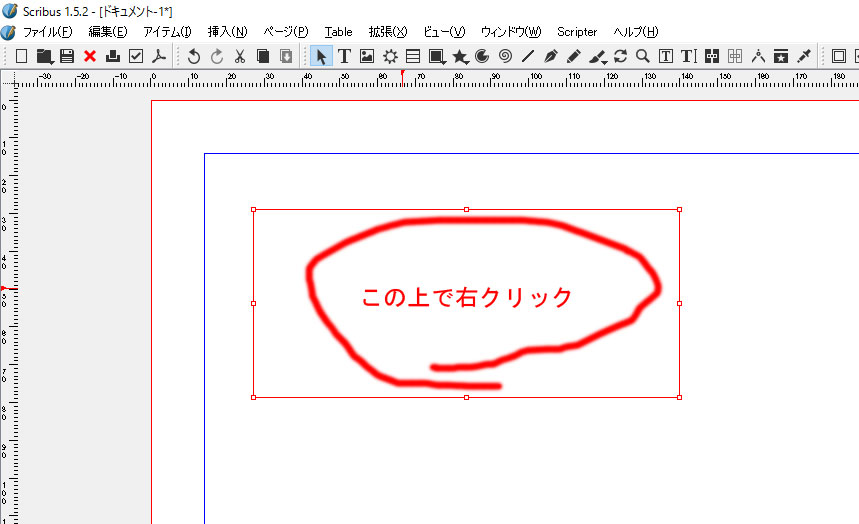
Task: Open the ヘルプ(H) menu
Action: click(x=636, y=32)
